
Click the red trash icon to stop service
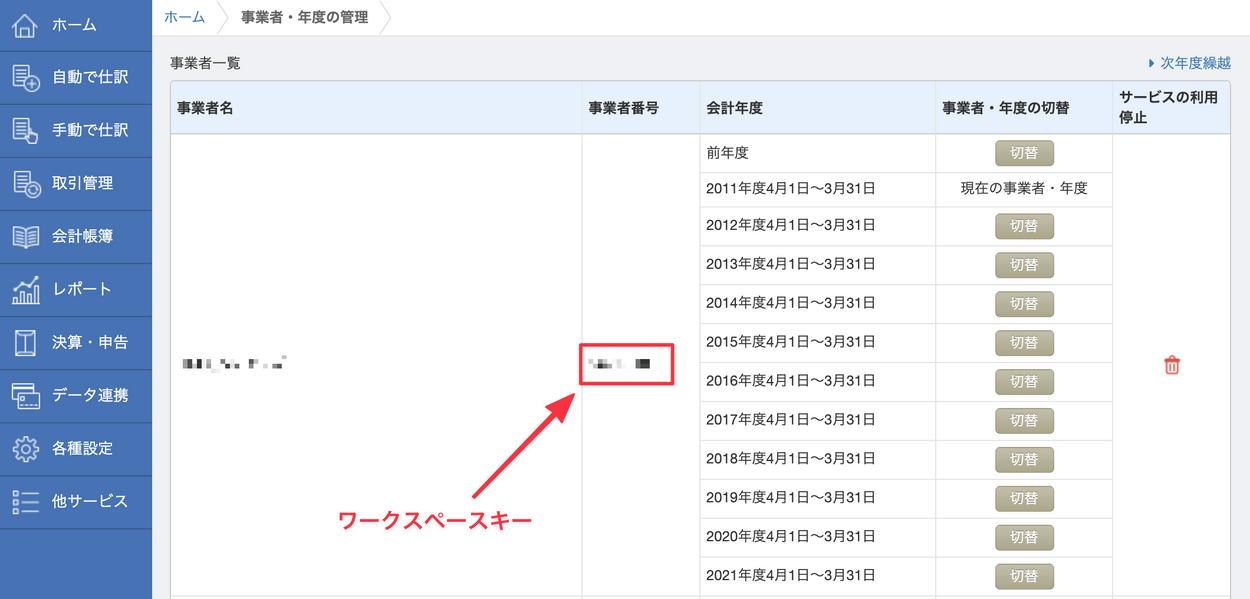[x=1172, y=365]
